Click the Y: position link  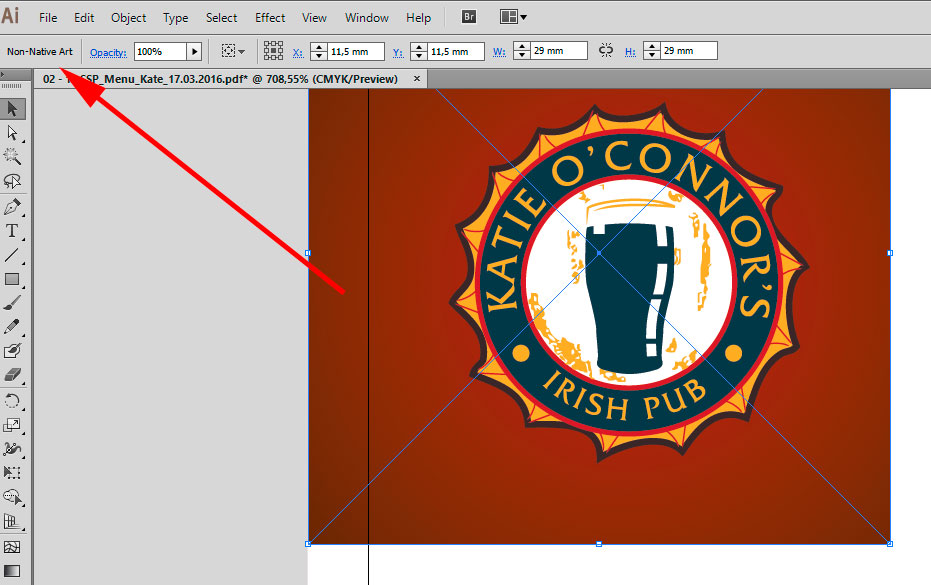click(398, 52)
